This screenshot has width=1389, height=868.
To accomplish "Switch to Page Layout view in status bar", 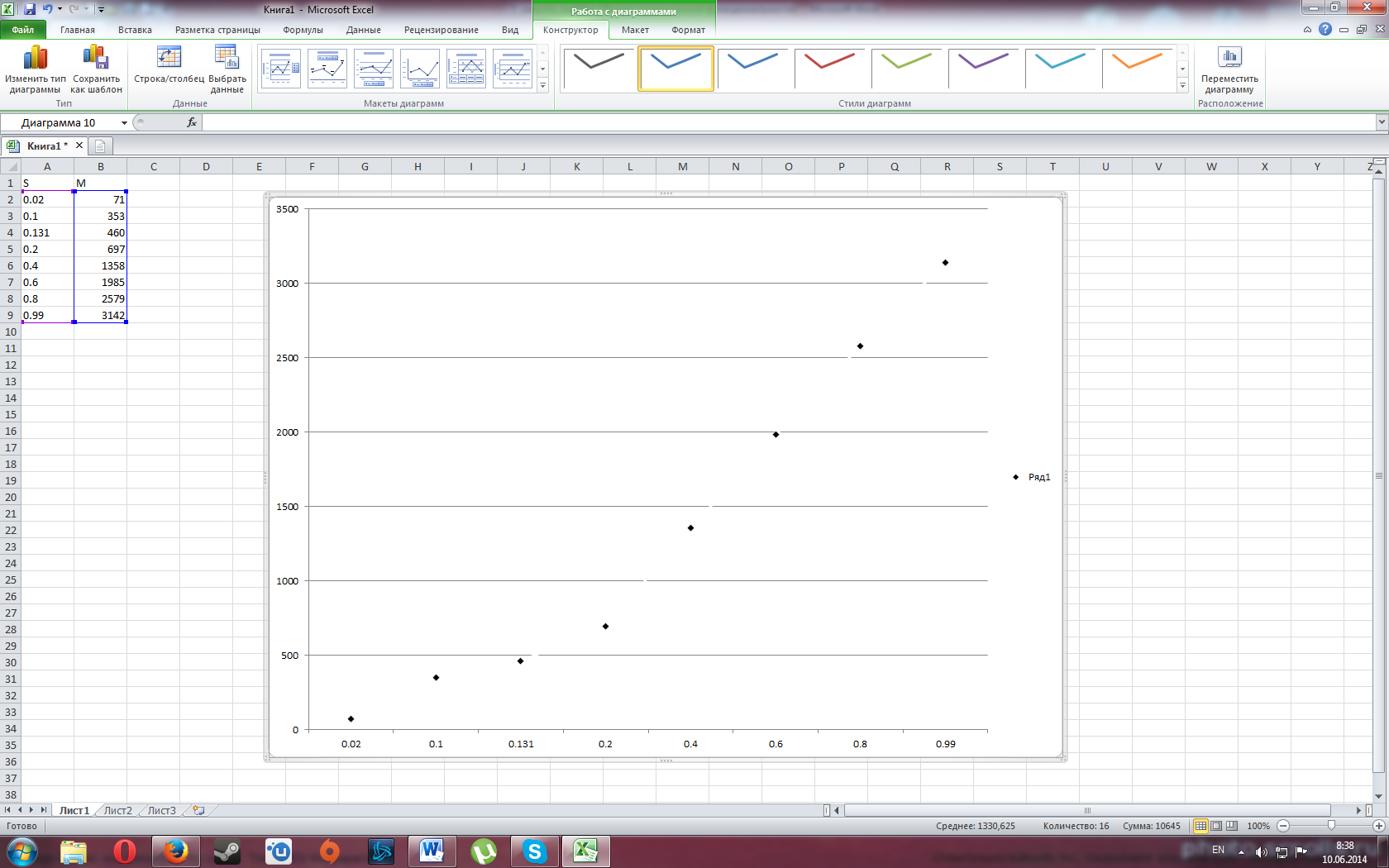I will point(1216,826).
